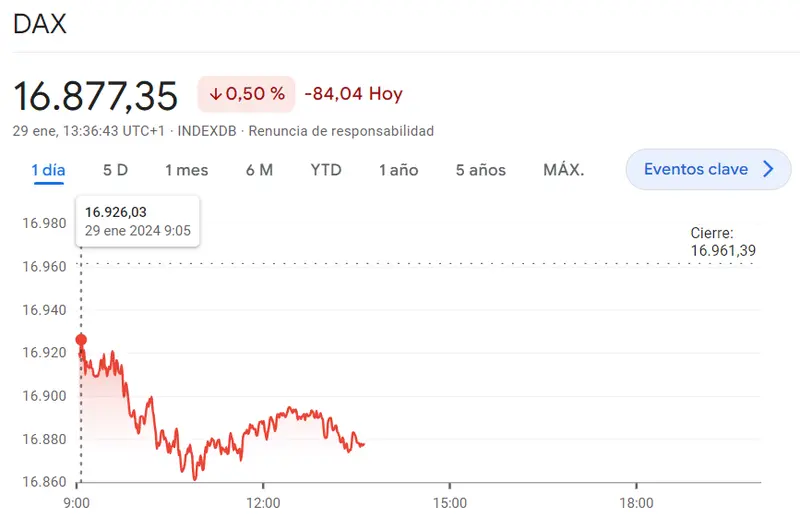Select the 1 mes range tab
800x530 pixels.
(x=187, y=170)
